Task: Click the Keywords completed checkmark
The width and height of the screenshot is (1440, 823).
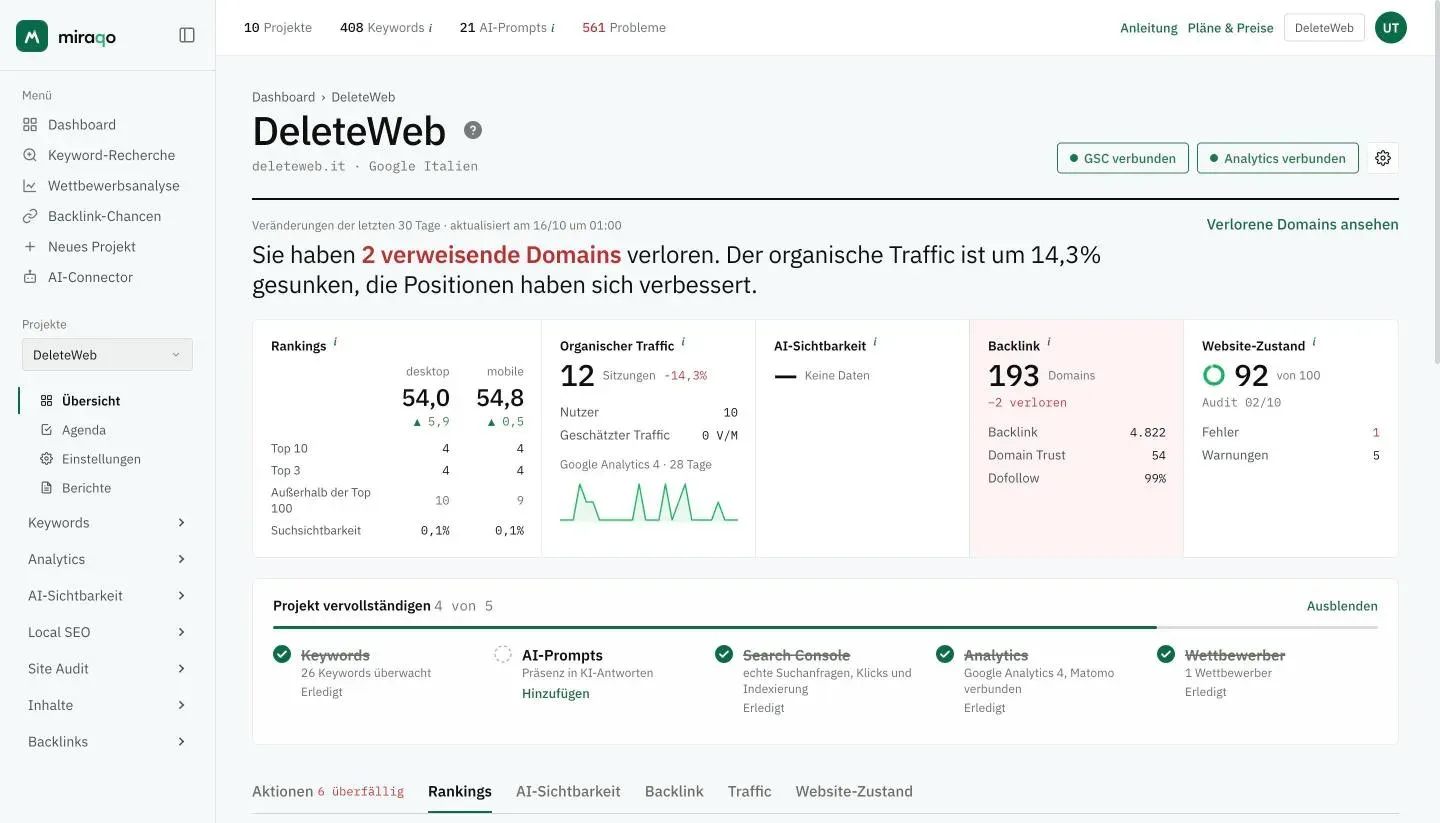Action: click(282, 654)
